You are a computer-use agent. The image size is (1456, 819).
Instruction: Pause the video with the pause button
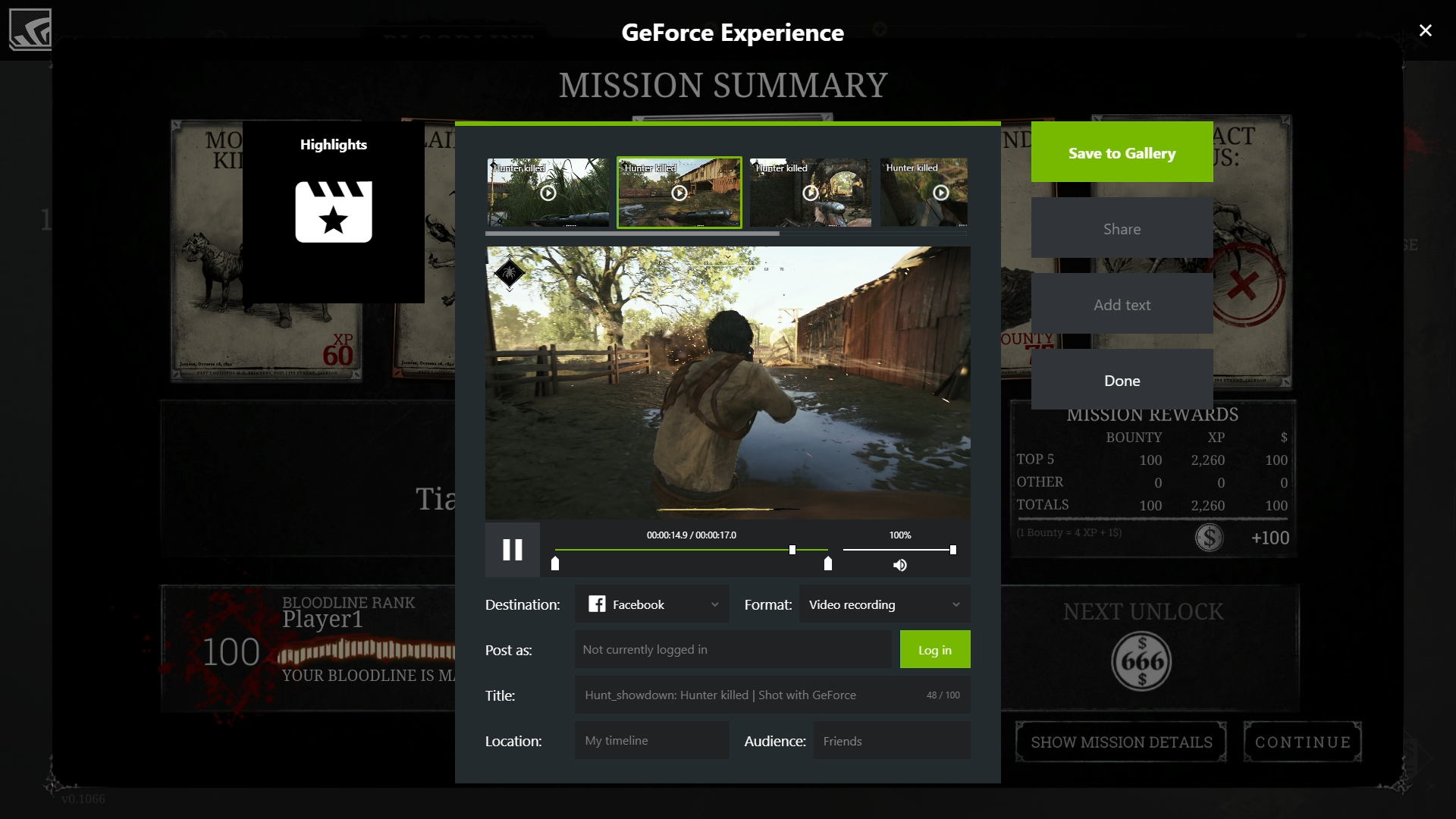pos(513,550)
